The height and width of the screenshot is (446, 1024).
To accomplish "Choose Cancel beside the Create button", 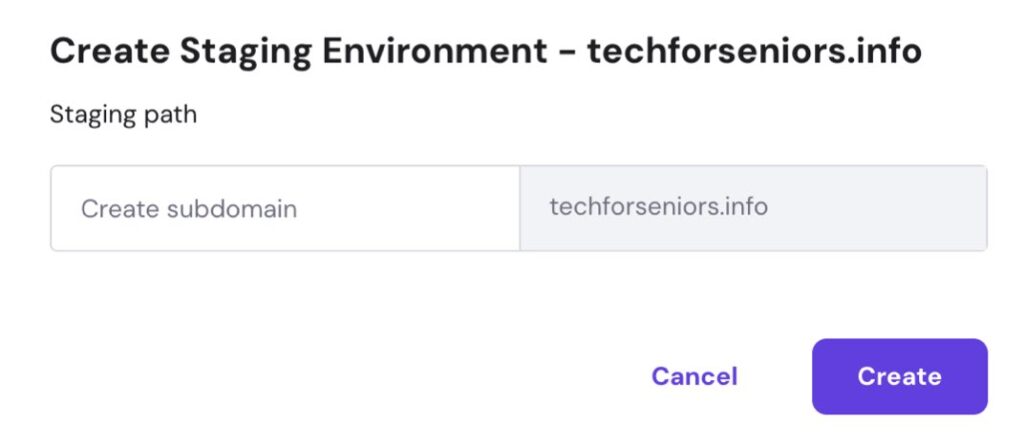I will click(x=694, y=376).
